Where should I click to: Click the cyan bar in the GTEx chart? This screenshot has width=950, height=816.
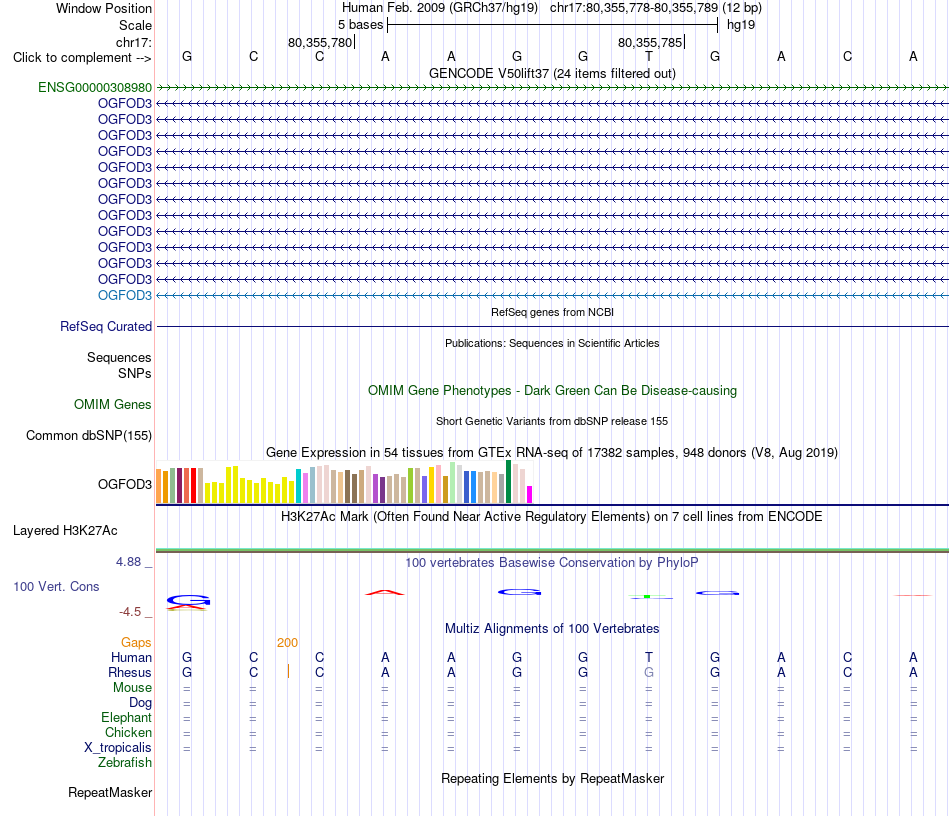click(298, 486)
